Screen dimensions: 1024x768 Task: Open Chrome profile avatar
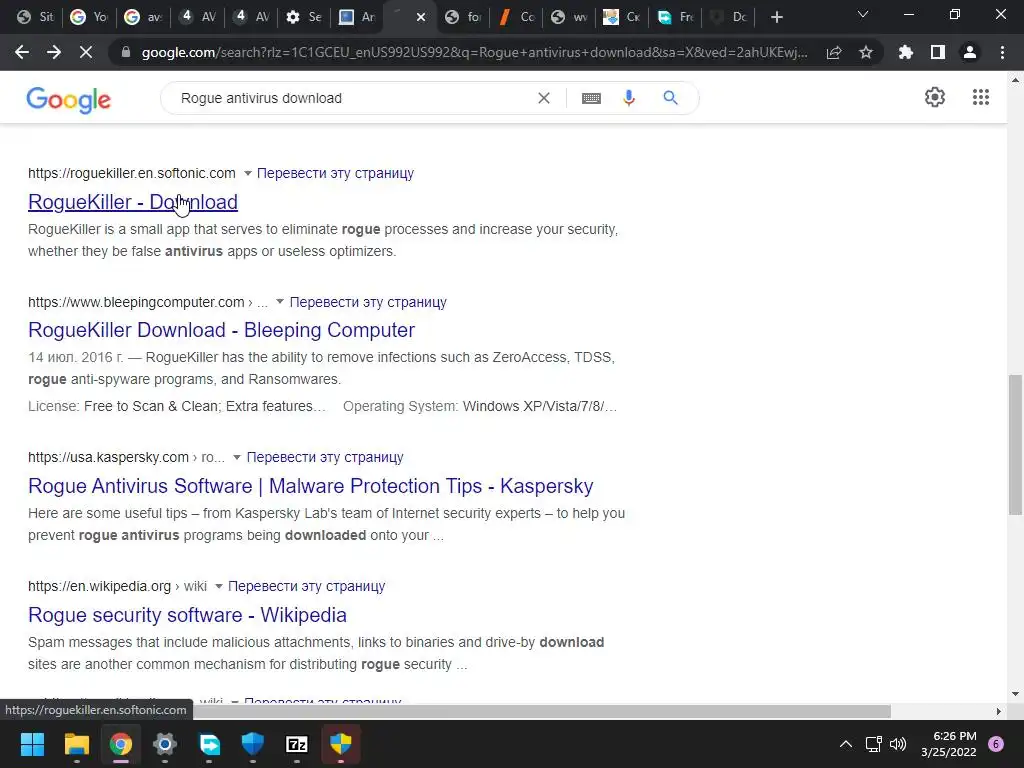pos(970,52)
